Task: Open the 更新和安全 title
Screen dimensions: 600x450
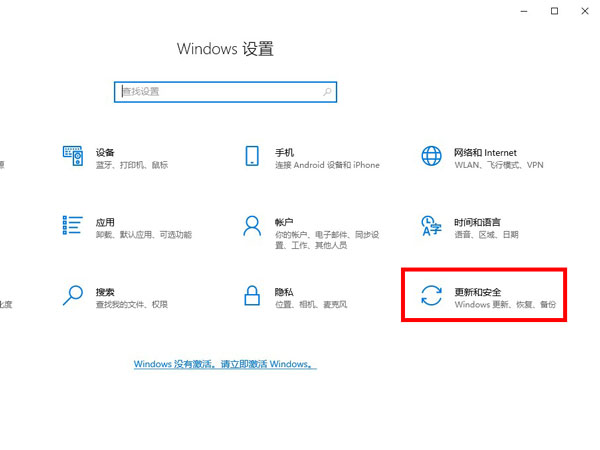Action: (478, 292)
